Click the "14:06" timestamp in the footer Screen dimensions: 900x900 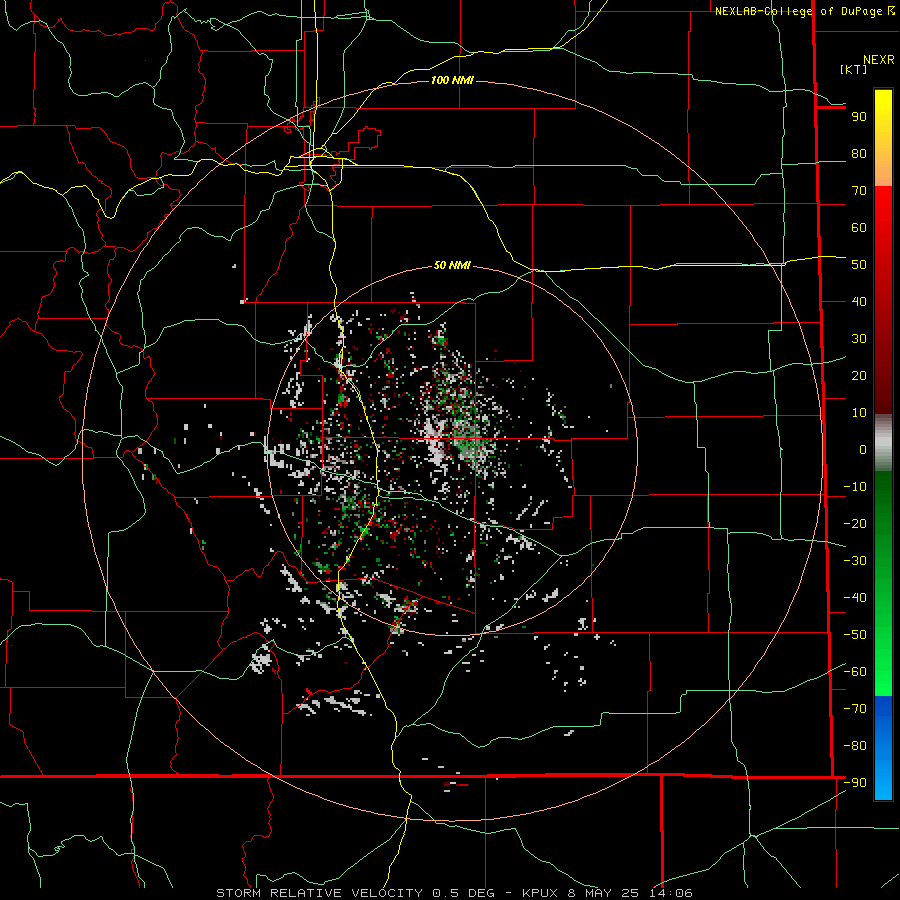click(672, 893)
